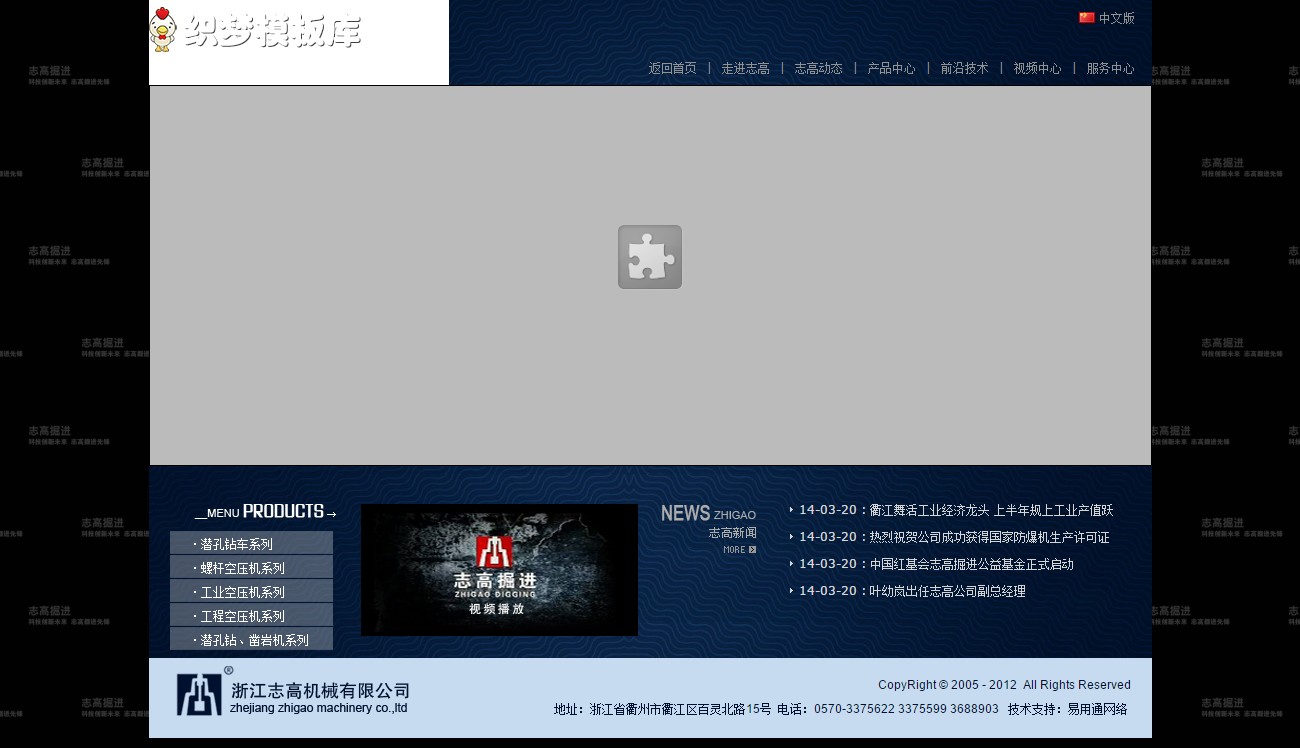Click 志高新闻 label
This screenshot has height=748, width=1300.
tap(733, 533)
